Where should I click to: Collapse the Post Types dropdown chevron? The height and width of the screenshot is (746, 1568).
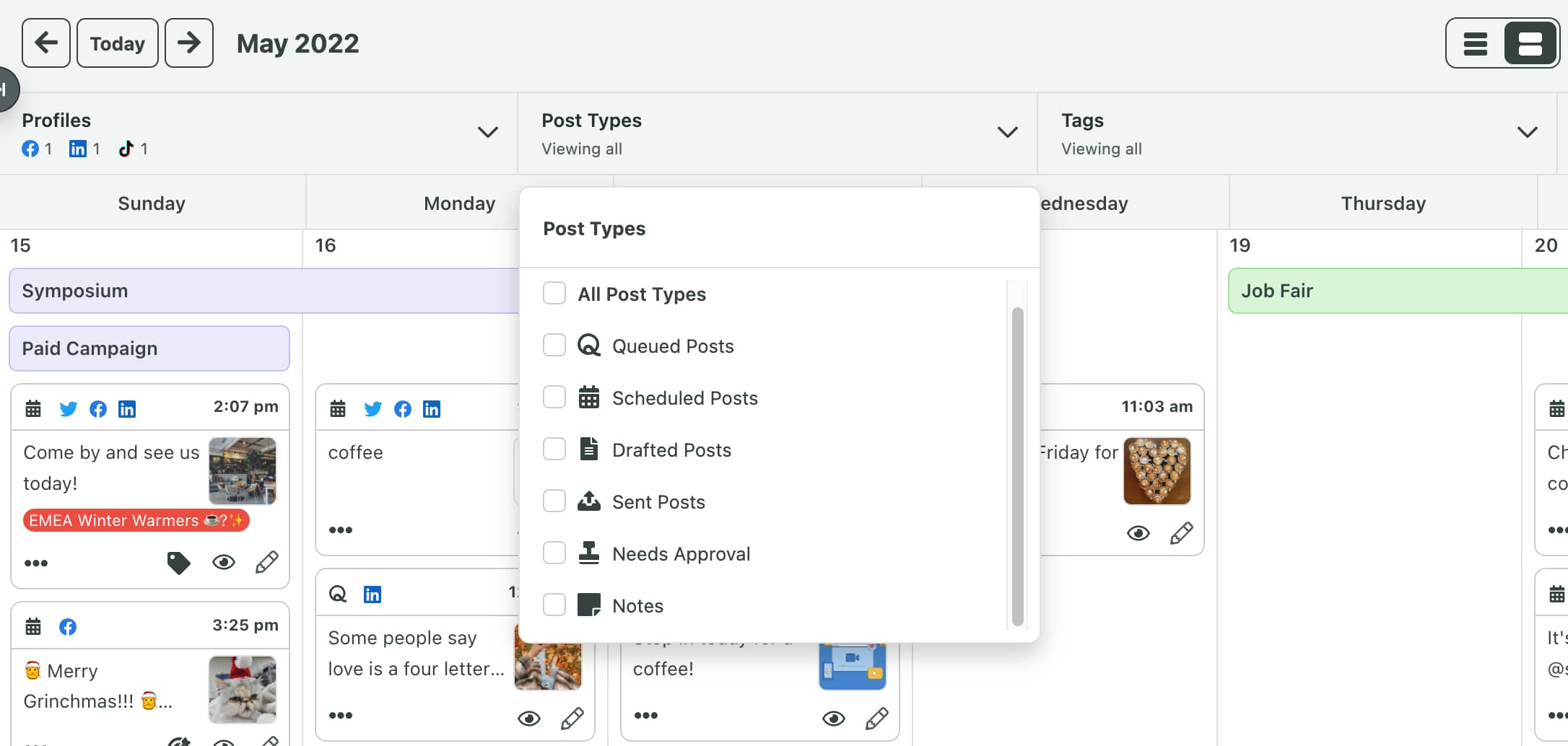coord(1008,132)
